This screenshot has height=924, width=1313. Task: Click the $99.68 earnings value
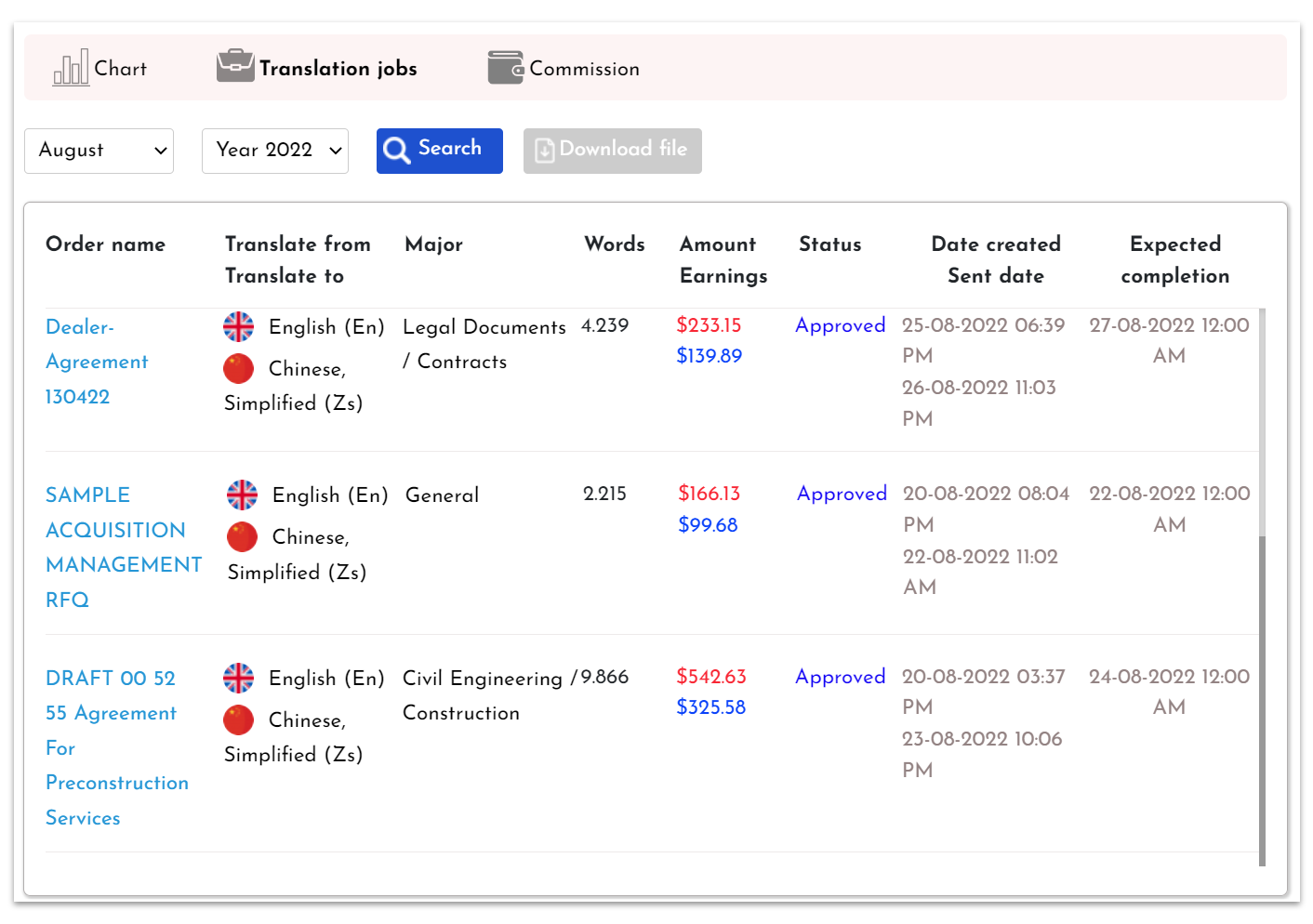708,525
